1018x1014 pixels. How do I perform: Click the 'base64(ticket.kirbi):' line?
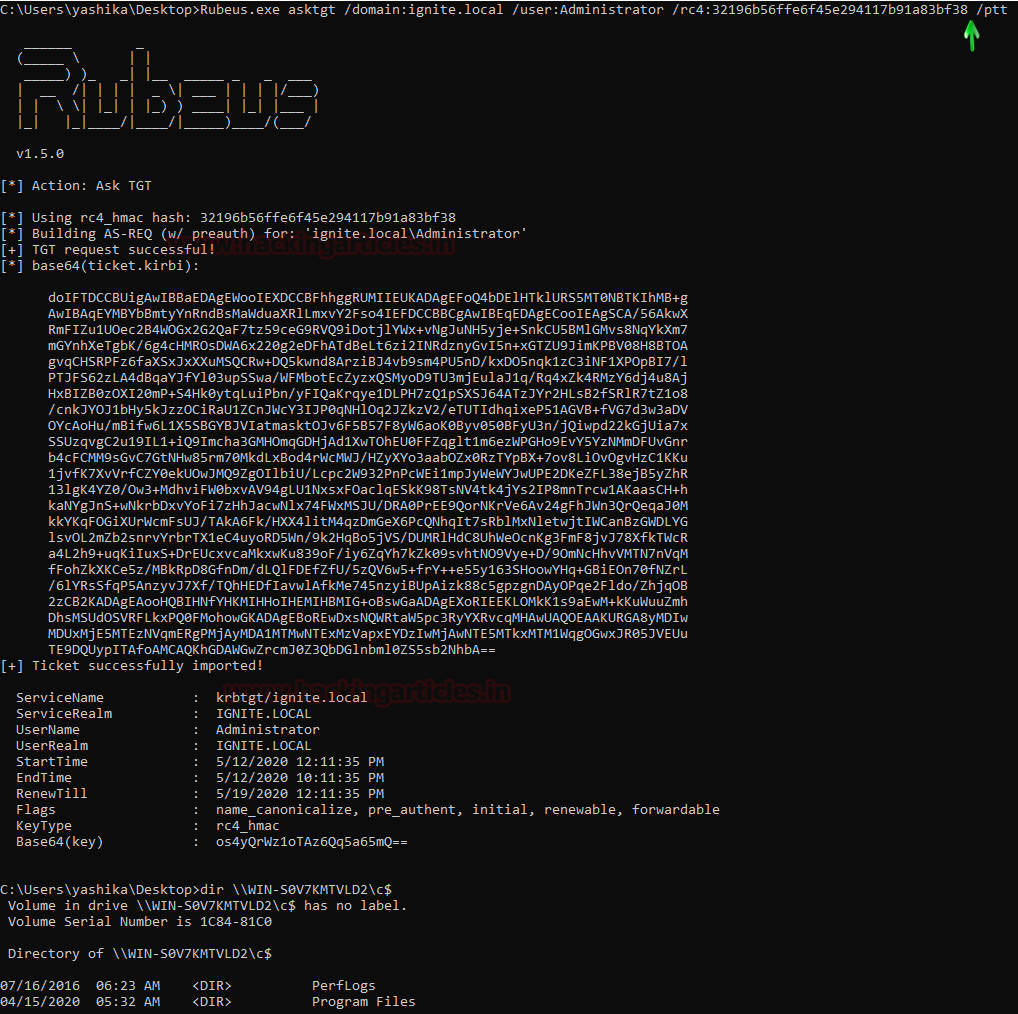(100, 266)
